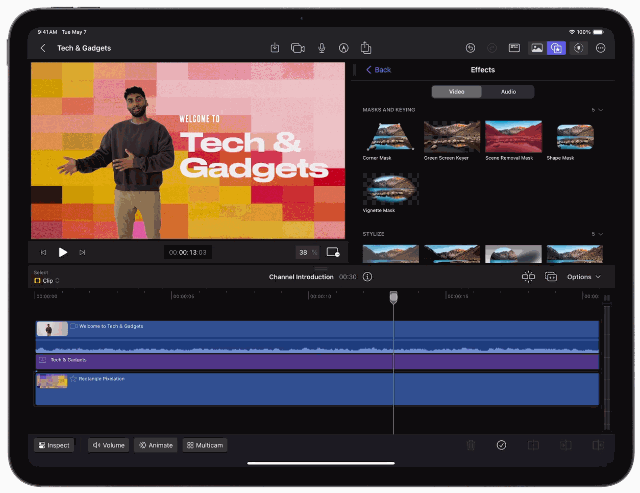The height and width of the screenshot is (493, 640).
Task: Tap the Wi-Fi icon in status bar
Action: [572, 32]
